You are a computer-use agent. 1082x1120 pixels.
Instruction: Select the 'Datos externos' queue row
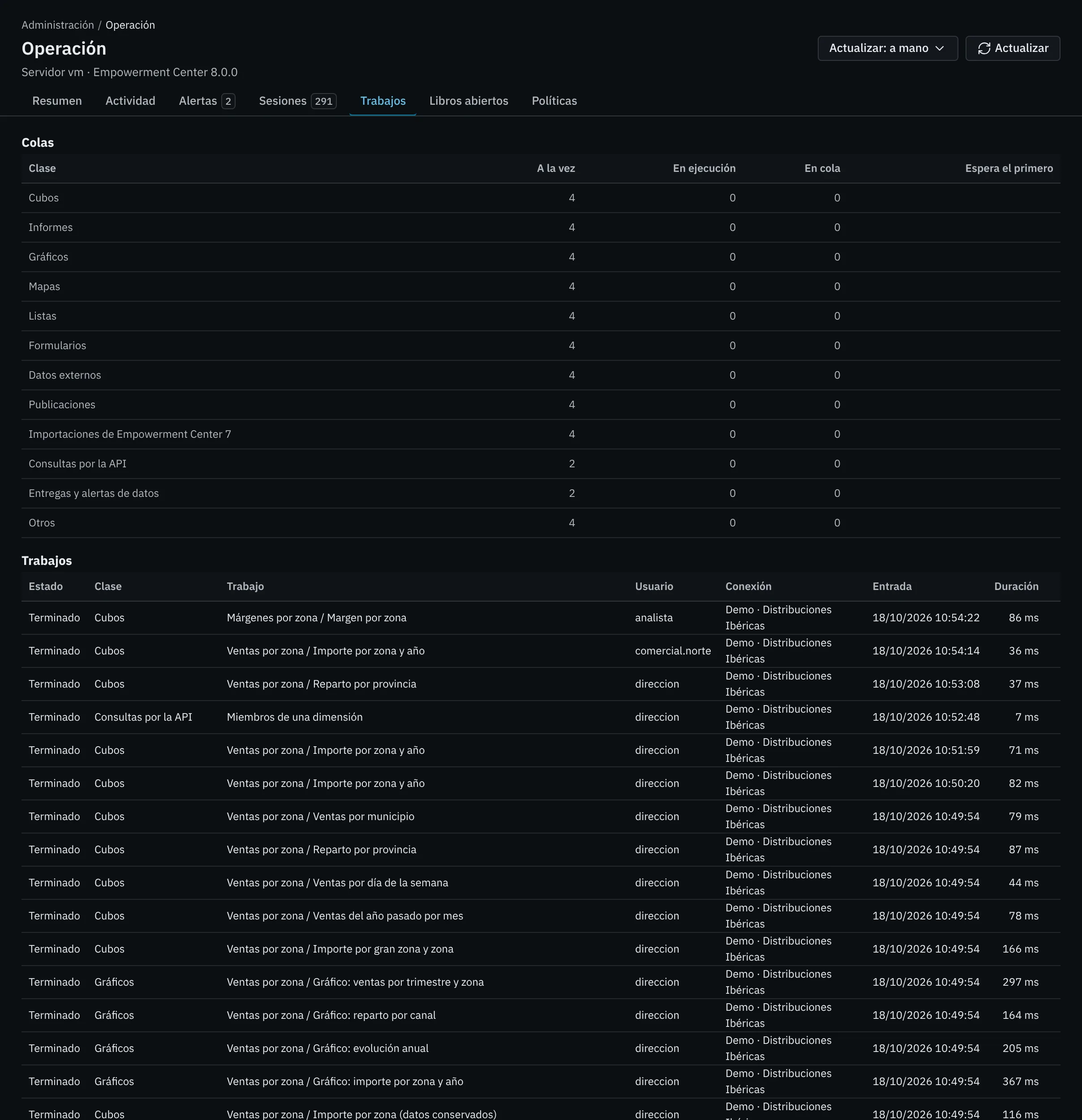[x=541, y=376]
